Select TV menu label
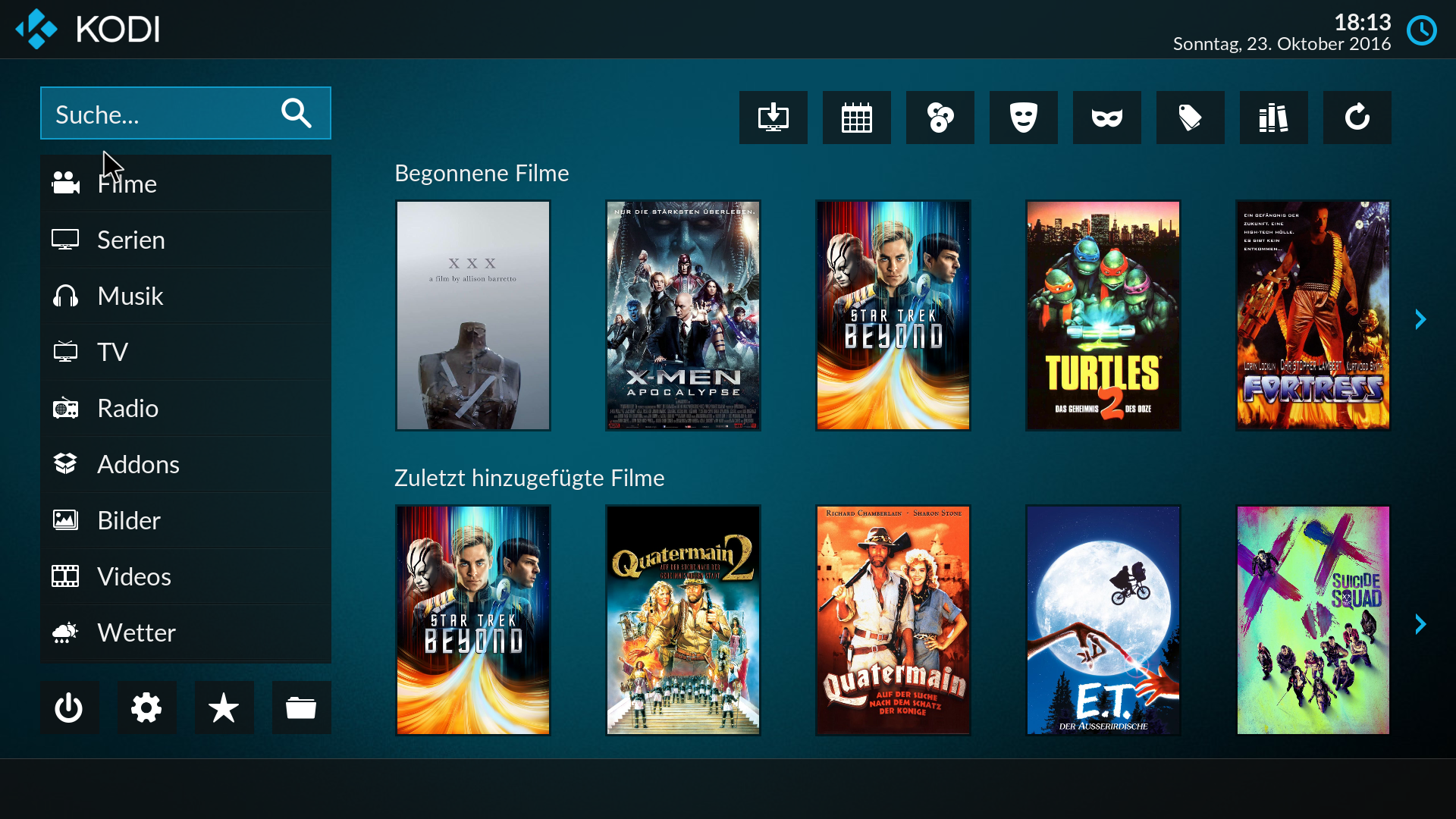This screenshot has width=1456, height=819. point(112,352)
